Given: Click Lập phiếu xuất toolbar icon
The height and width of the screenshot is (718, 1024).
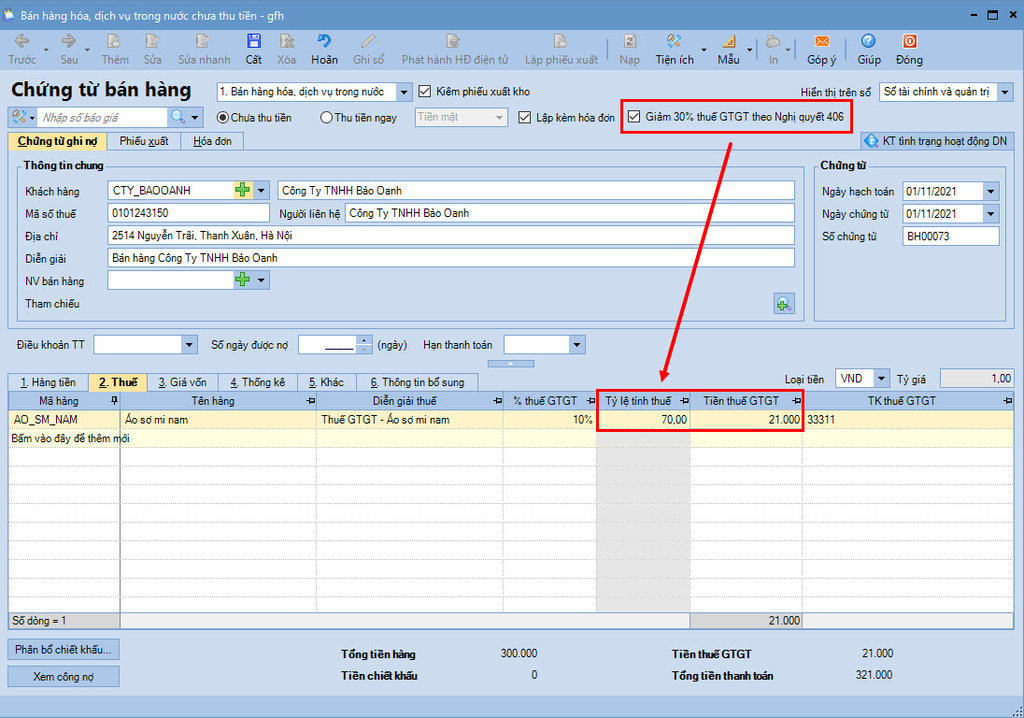Looking at the screenshot, I should click(560, 42).
